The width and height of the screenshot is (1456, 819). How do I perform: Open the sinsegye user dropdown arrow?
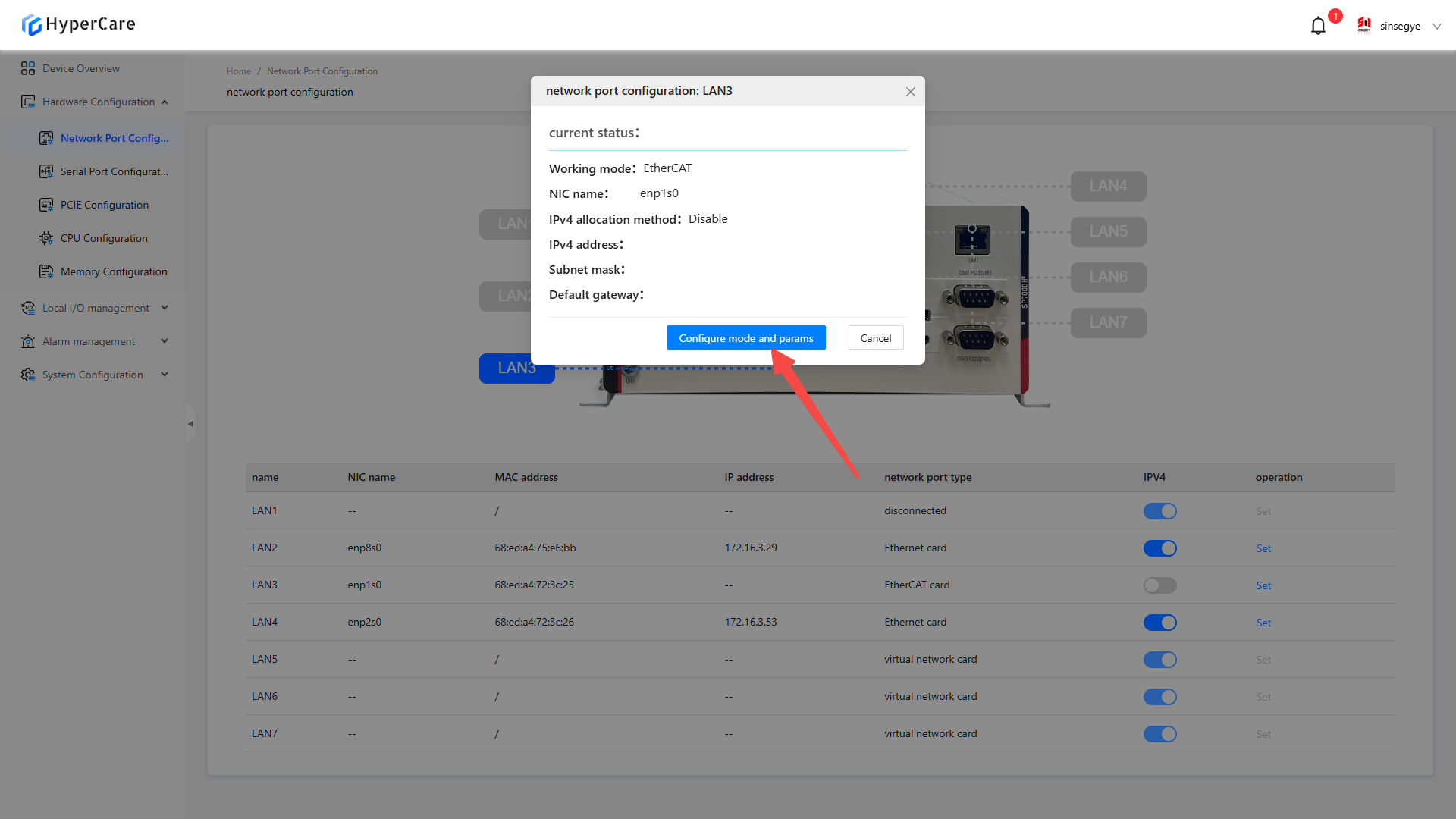click(x=1436, y=26)
